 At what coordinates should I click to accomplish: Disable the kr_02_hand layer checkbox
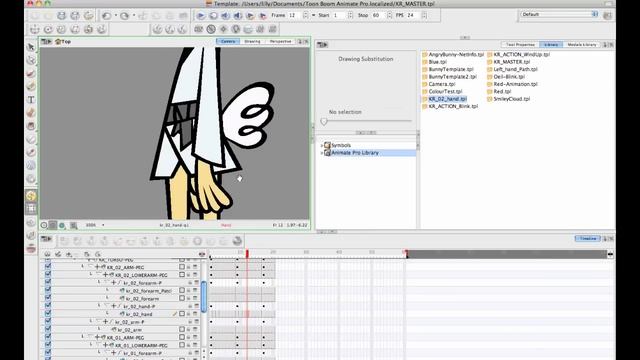point(48,313)
